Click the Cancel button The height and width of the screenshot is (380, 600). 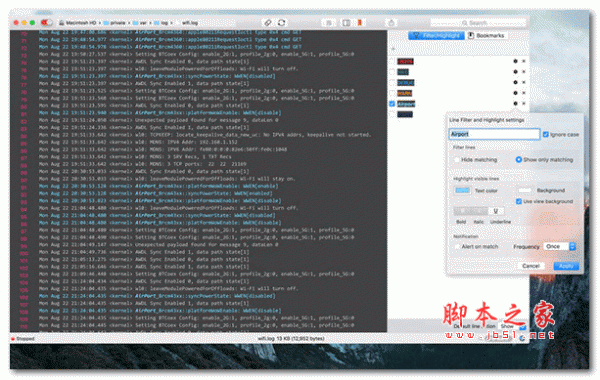pyautogui.click(x=531, y=266)
